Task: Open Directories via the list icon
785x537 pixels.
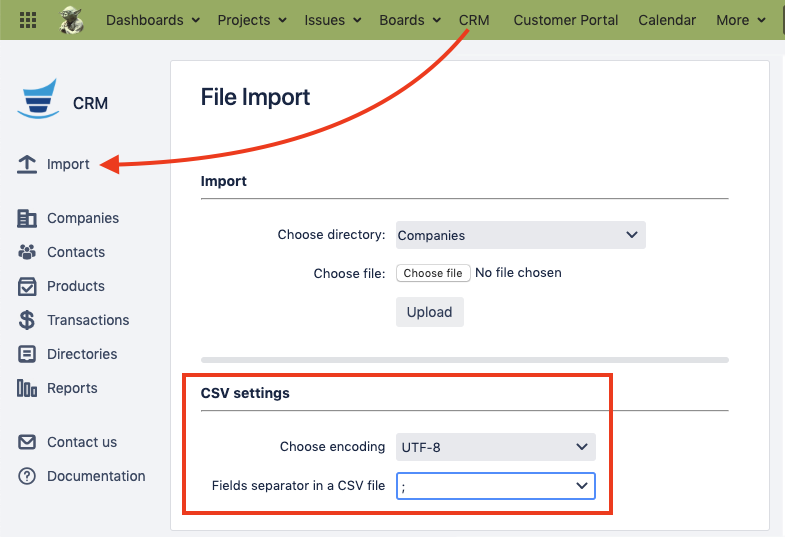Action: click(x=27, y=354)
